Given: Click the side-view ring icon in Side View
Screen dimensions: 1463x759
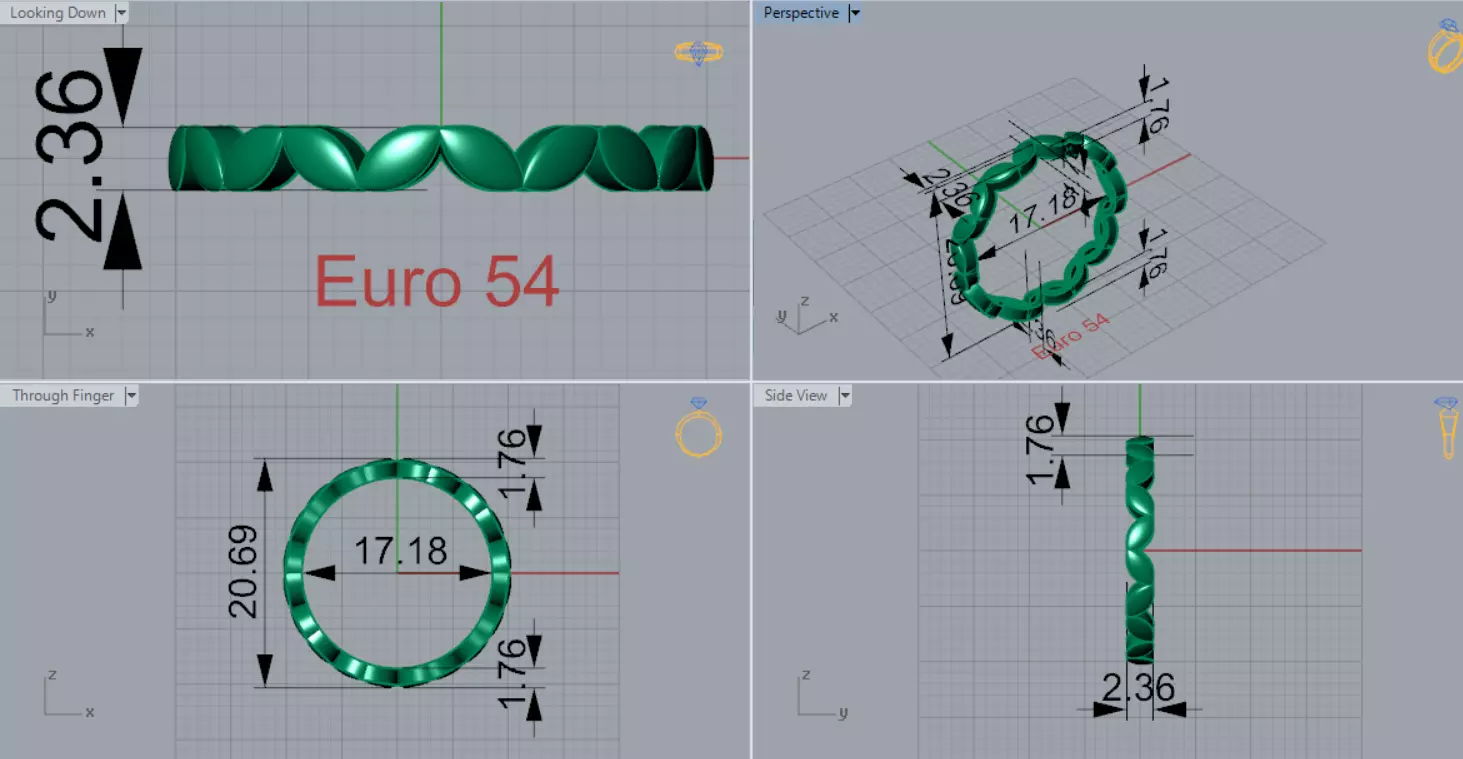Looking at the screenshot, I should pos(1447,428).
